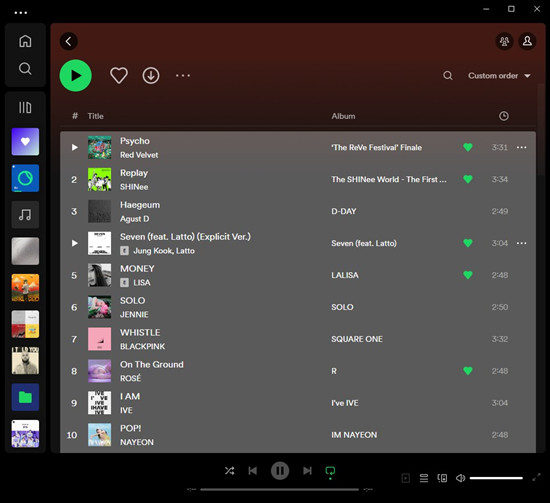Screen dimensions: 550x503
Task: Click the I AM album cover thumbnail
Action: 100,403
